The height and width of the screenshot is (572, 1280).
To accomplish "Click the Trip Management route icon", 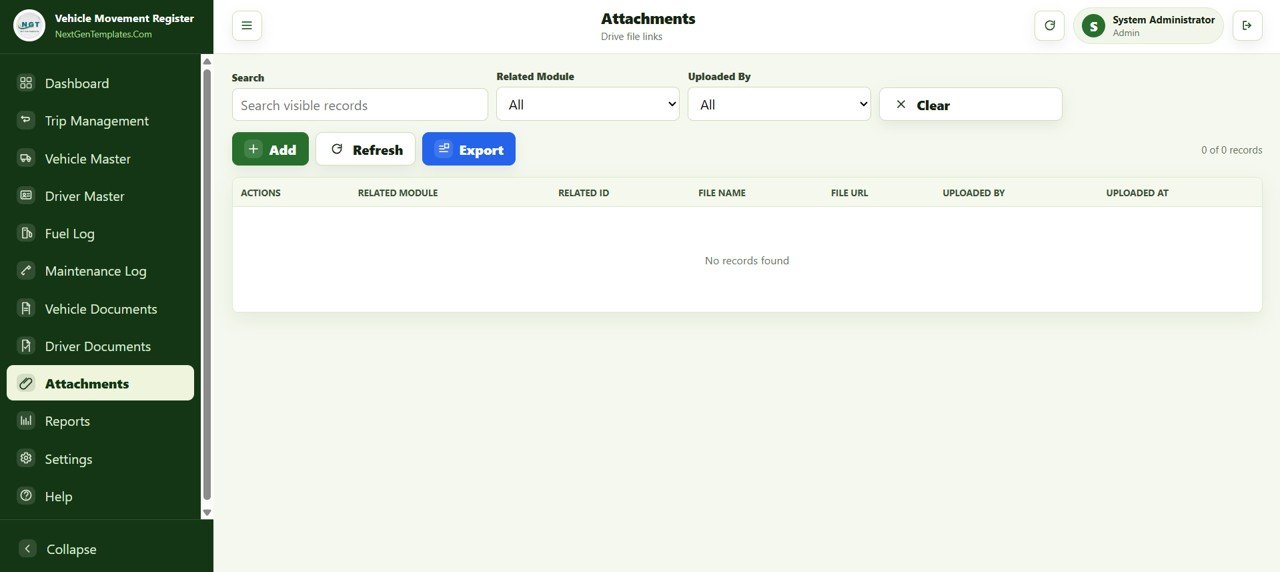I will [x=26, y=120].
